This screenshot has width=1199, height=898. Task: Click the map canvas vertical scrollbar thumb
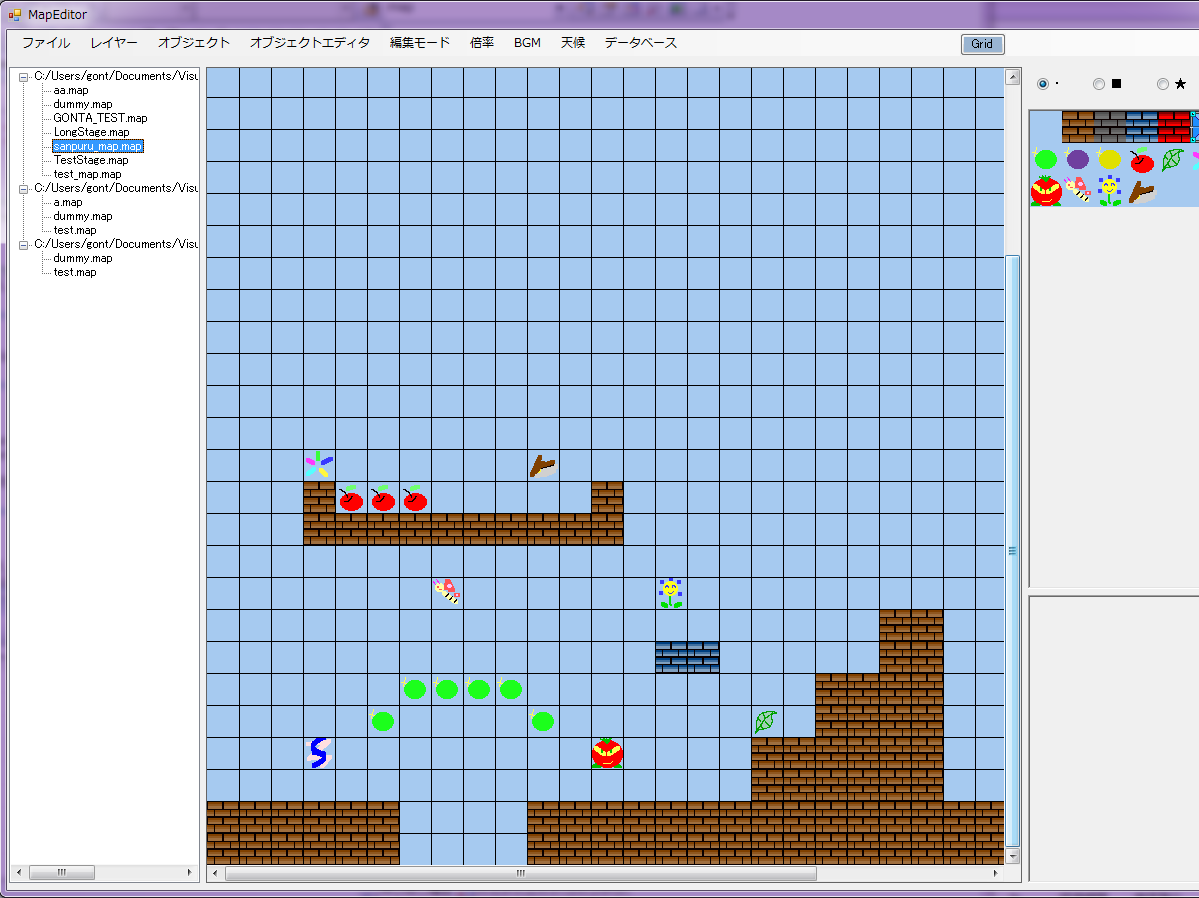[1012, 550]
